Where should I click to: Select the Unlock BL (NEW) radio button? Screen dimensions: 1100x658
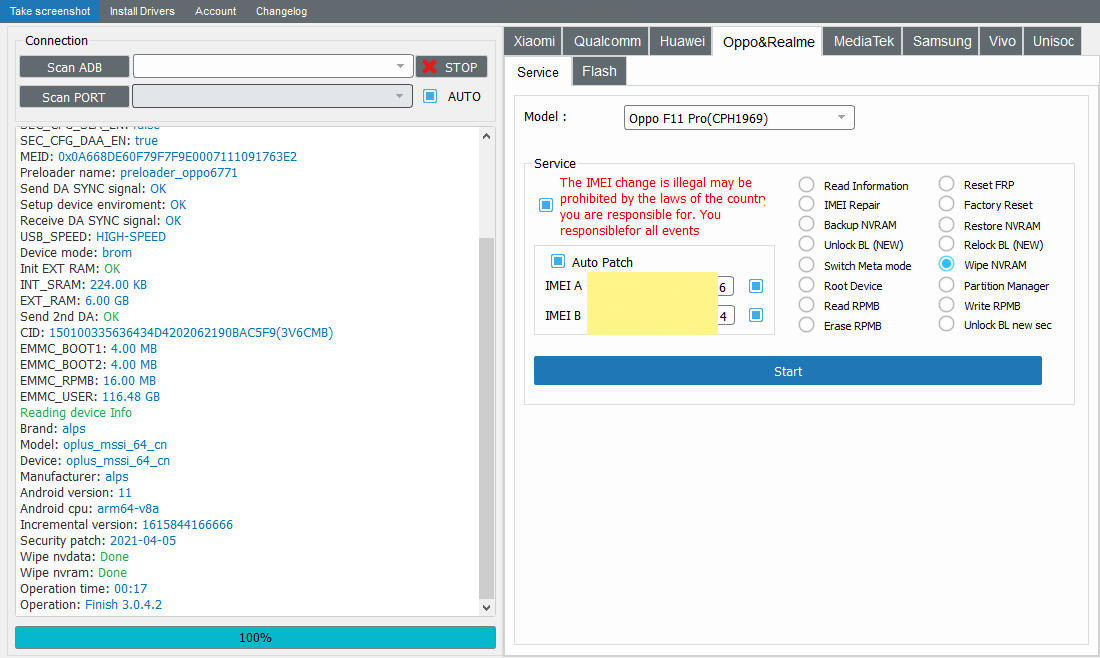coord(806,244)
